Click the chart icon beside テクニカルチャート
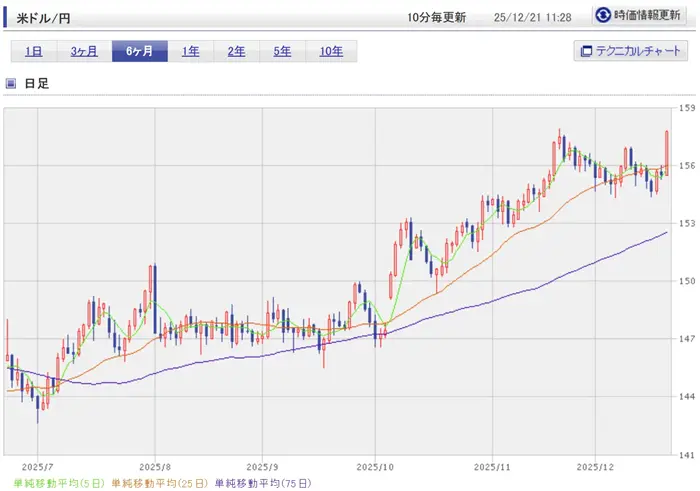This screenshot has height=491, width=700. coord(583,52)
